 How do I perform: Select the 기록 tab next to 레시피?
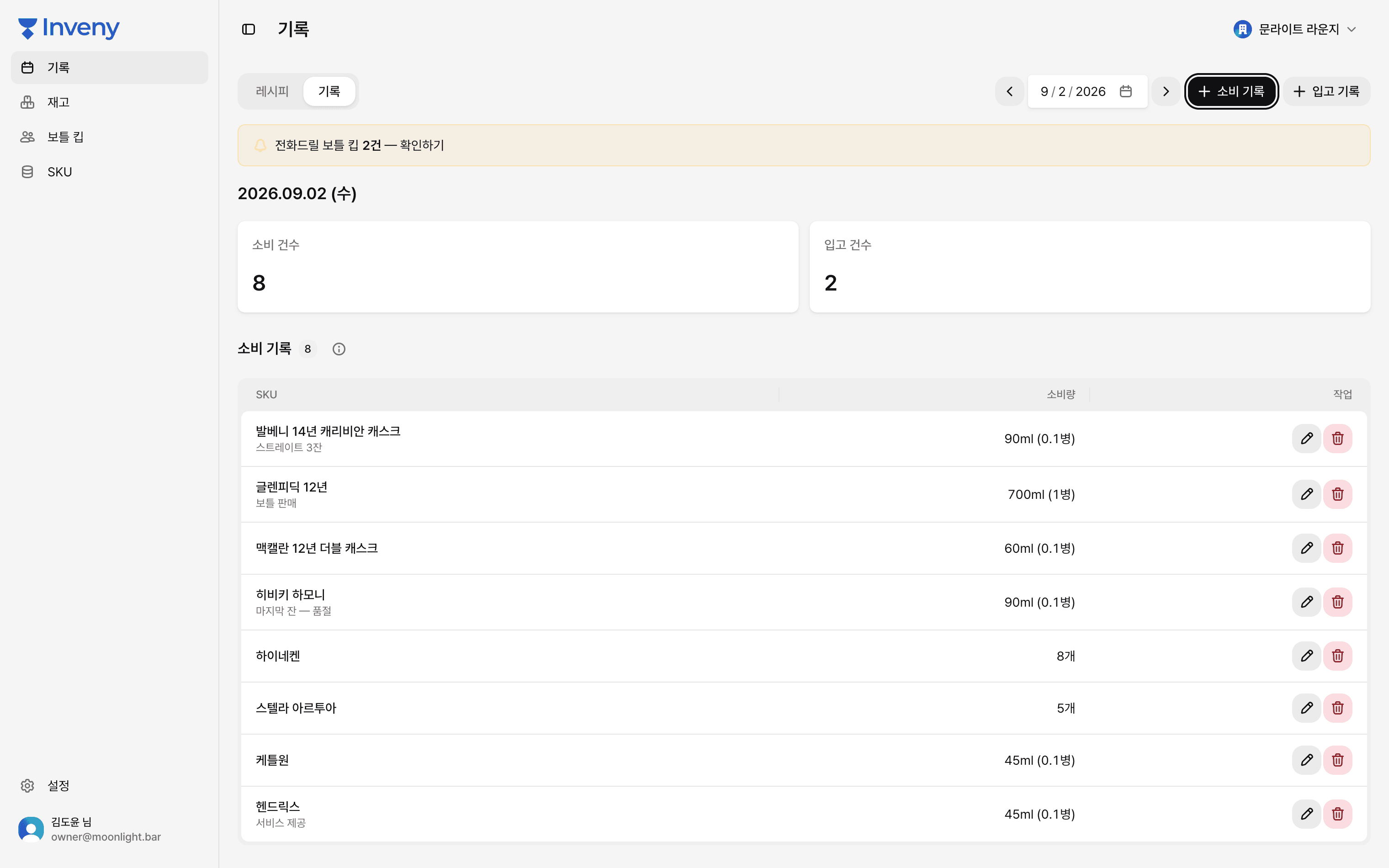coord(329,91)
